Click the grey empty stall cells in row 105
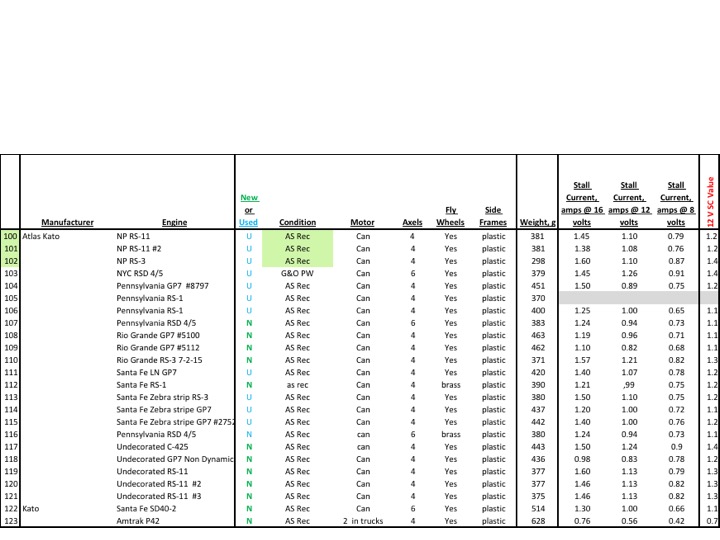 tap(629, 298)
